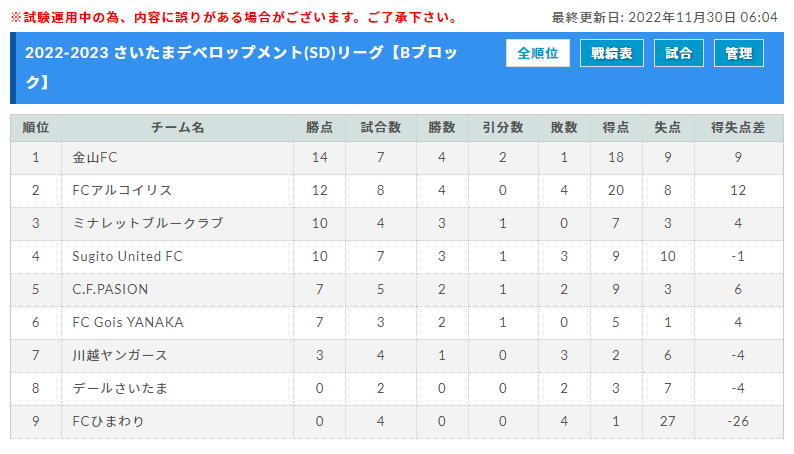Click the 順位 column header

tap(36, 128)
